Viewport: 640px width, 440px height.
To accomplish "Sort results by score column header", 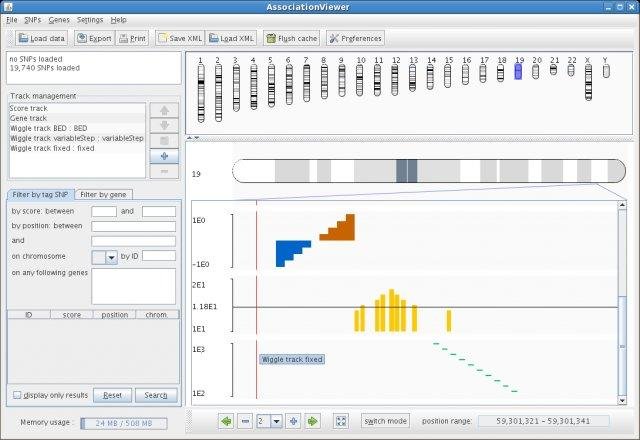I will pos(72,315).
